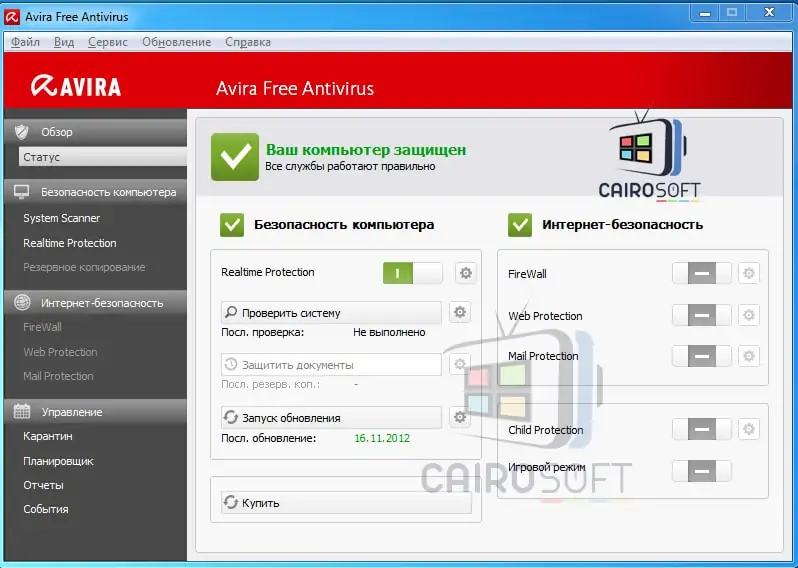Click backup settings gear beside Защитить документы
The height and width of the screenshot is (568, 798).
click(x=460, y=364)
